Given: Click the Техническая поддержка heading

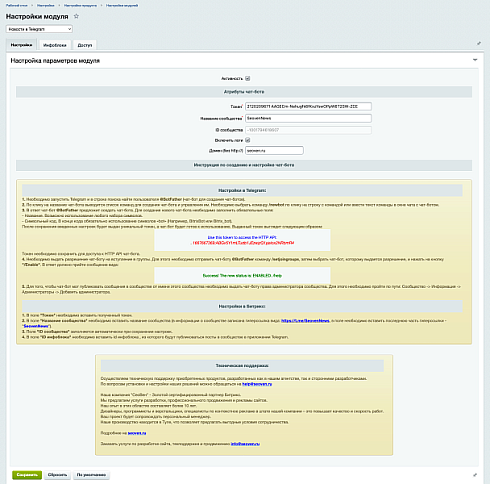Looking at the screenshot, I should point(242,366).
